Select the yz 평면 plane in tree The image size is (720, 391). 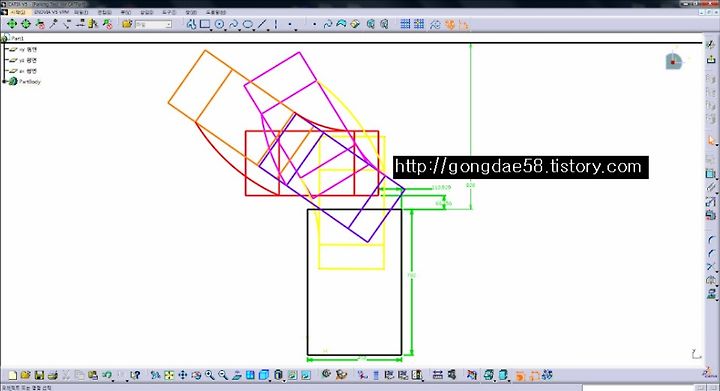23,61
